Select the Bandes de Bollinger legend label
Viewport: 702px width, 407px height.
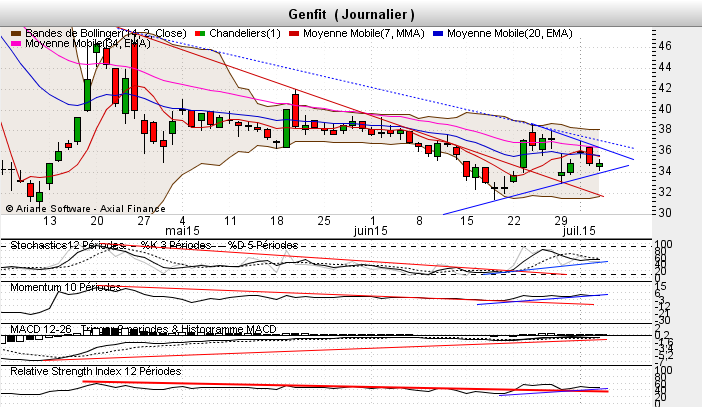106,34
